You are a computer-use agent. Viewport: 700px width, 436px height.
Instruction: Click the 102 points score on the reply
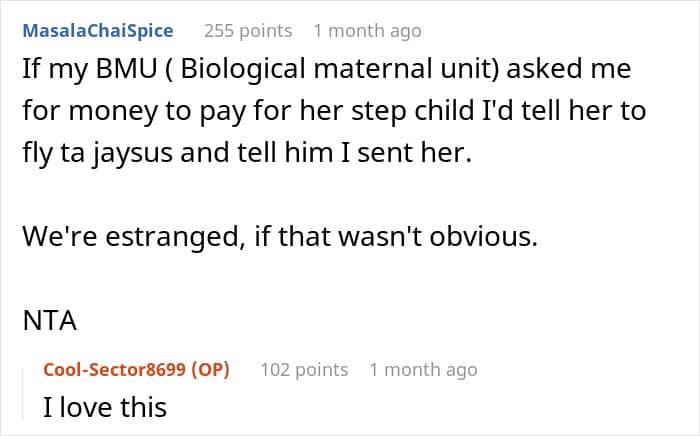304,369
